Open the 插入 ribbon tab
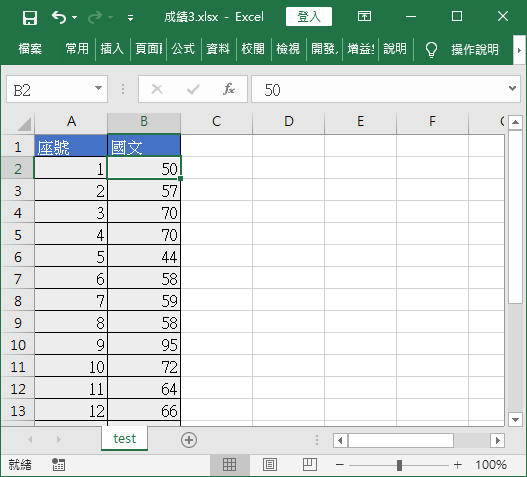 (112, 49)
